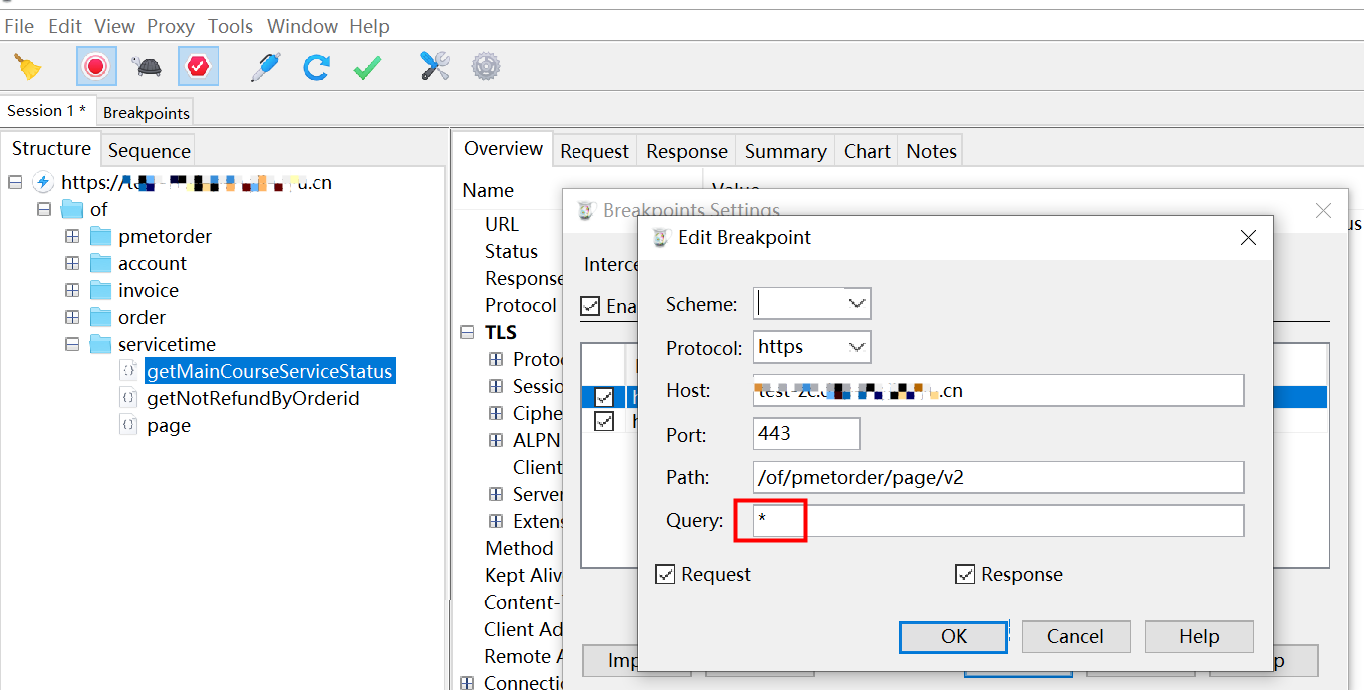Toggle the first breakpoint row checkbox

pos(604,397)
